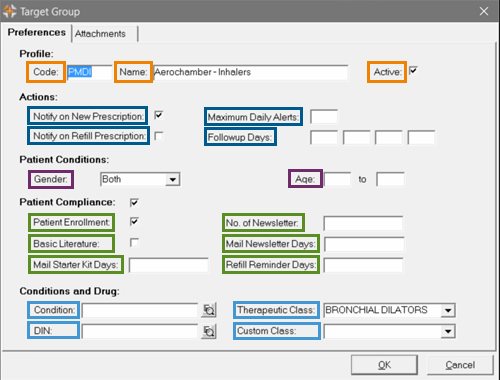Click the 'Mail Starter Kit Days:' label
The height and width of the screenshot is (380, 500).
point(76,265)
